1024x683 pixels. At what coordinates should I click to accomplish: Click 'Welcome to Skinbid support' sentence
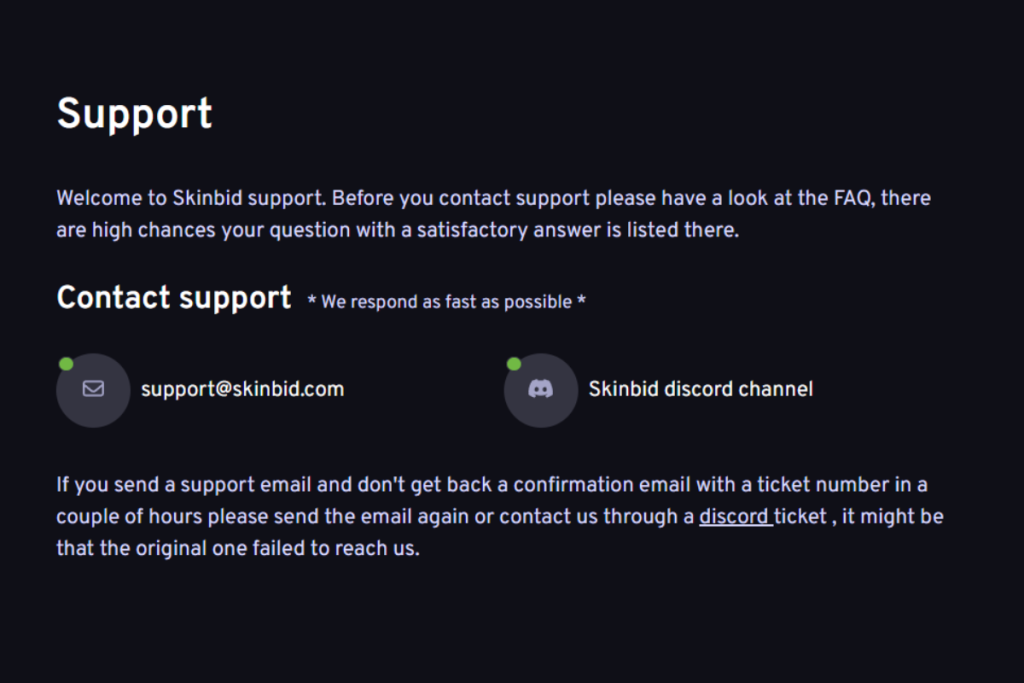[191, 198]
